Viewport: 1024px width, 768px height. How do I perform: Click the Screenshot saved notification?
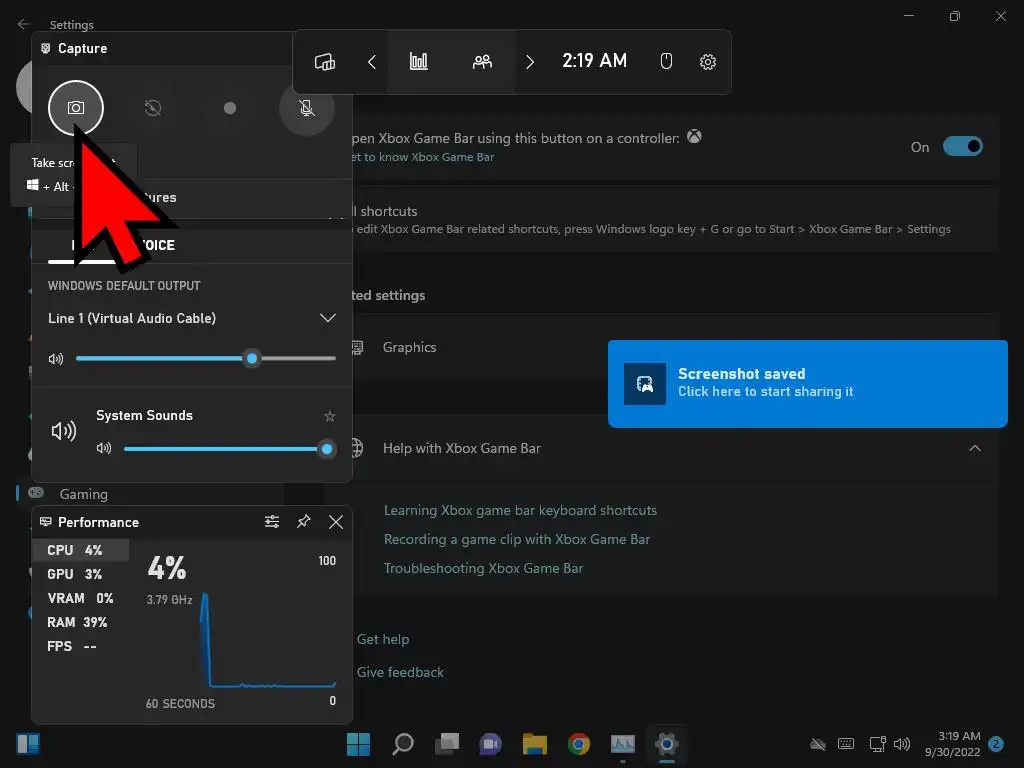[x=807, y=383]
